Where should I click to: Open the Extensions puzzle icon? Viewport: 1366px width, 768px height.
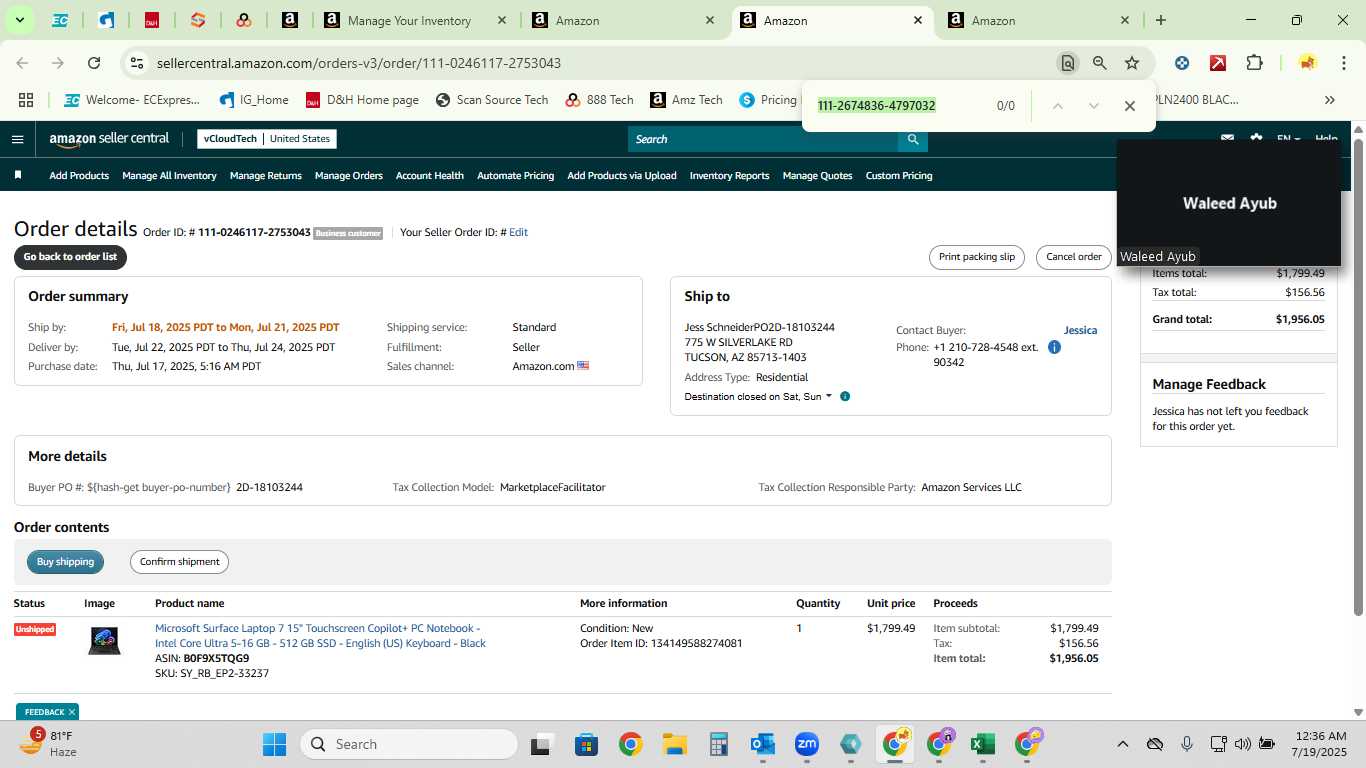click(1254, 63)
